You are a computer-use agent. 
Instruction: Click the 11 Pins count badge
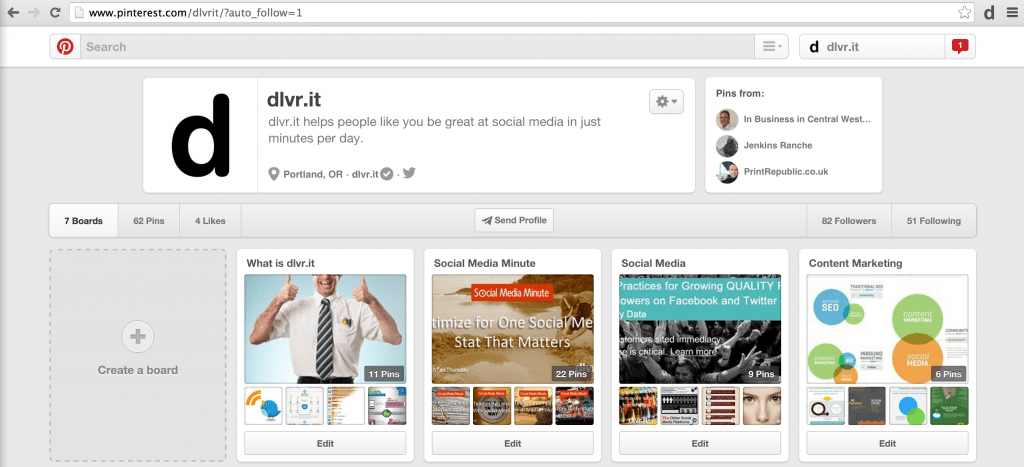pos(384,374)
